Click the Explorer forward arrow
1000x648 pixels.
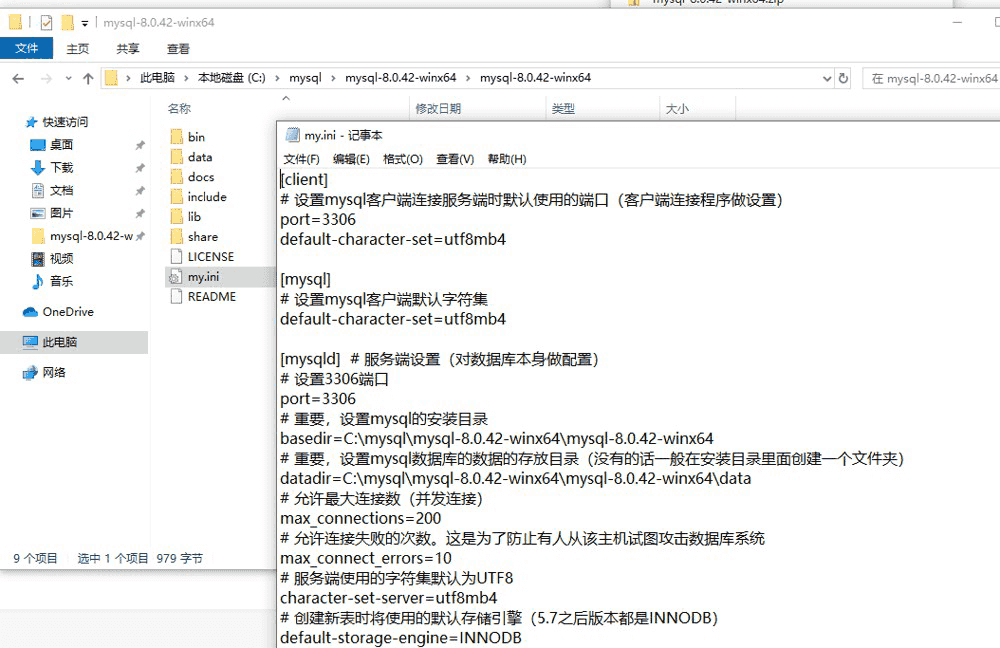[47, 78]
